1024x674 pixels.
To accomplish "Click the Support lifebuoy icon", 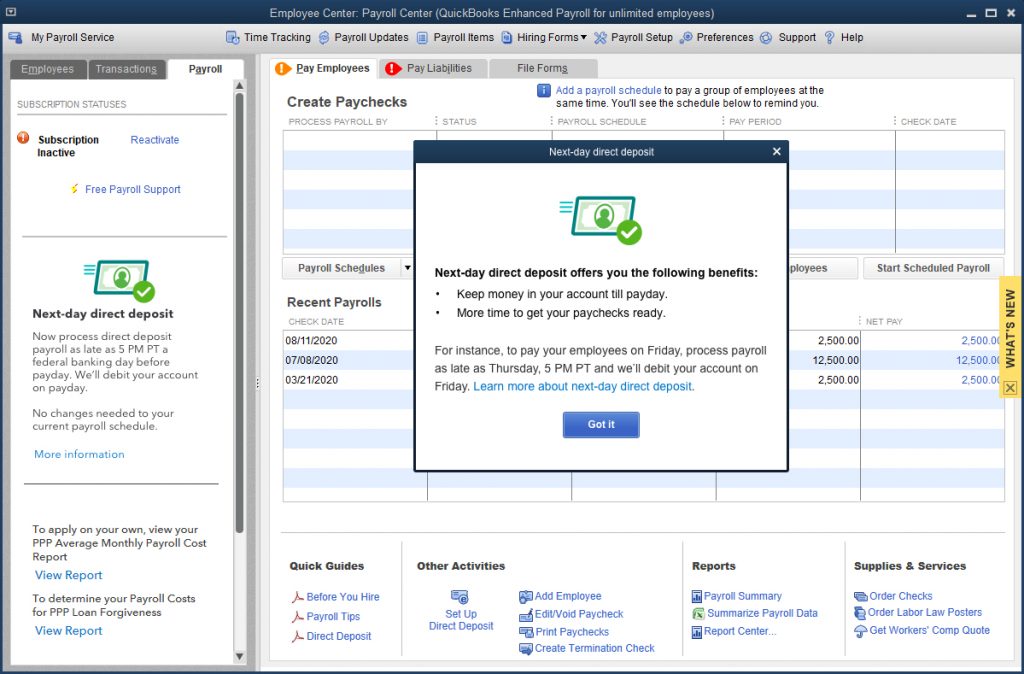I will click(767, 38).
